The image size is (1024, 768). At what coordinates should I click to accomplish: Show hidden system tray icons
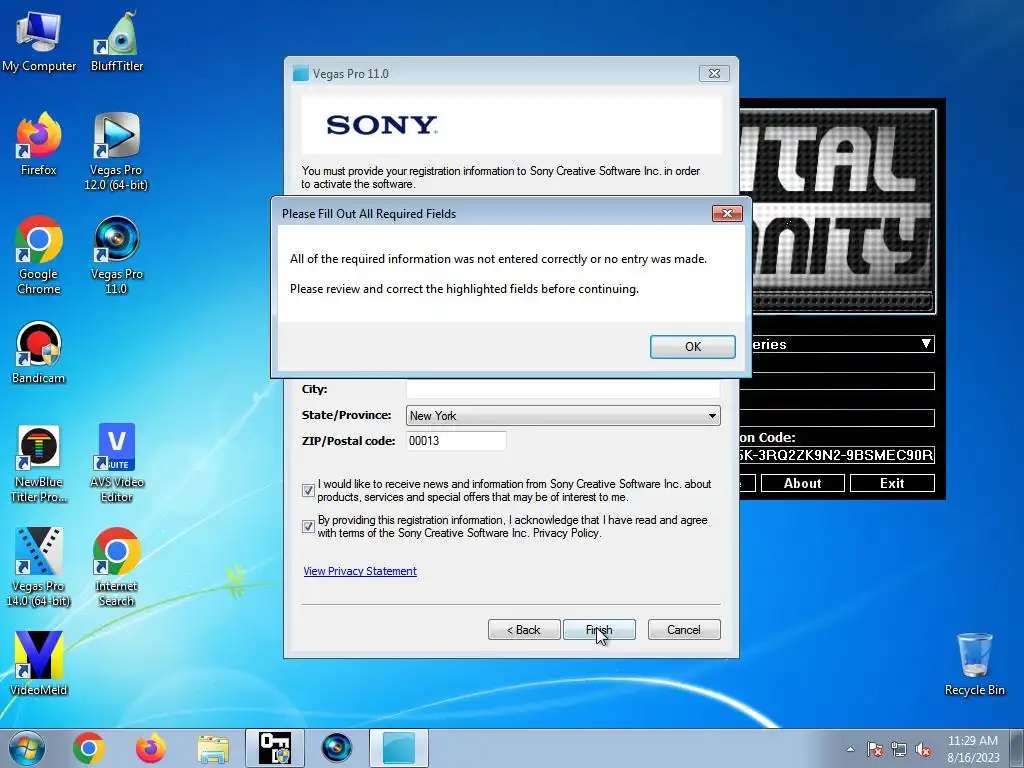click(850, 749)
